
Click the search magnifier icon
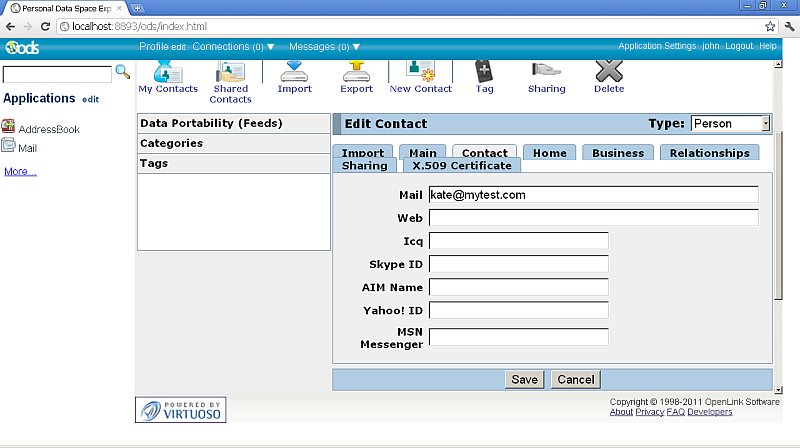tap(123, 72)
